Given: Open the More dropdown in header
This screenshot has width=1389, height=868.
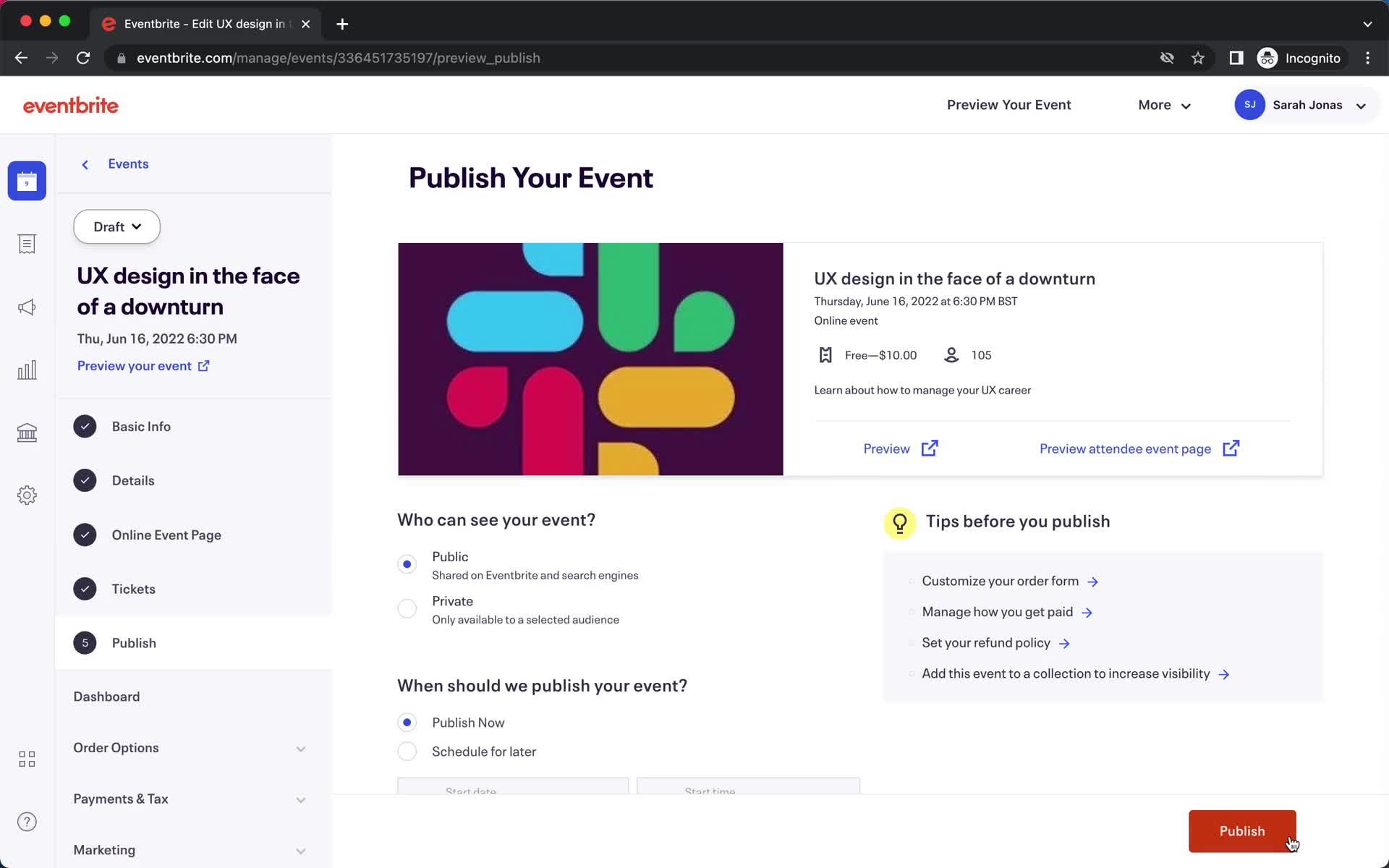Looking at the screenshot, I should click(1164, 106).
